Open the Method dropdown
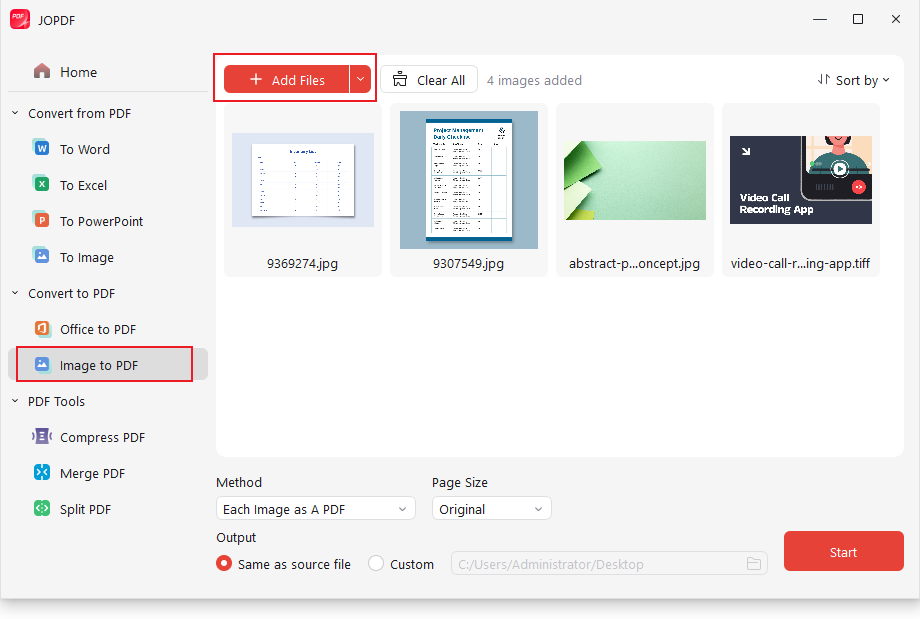The image size is (920, 619). 315,508
